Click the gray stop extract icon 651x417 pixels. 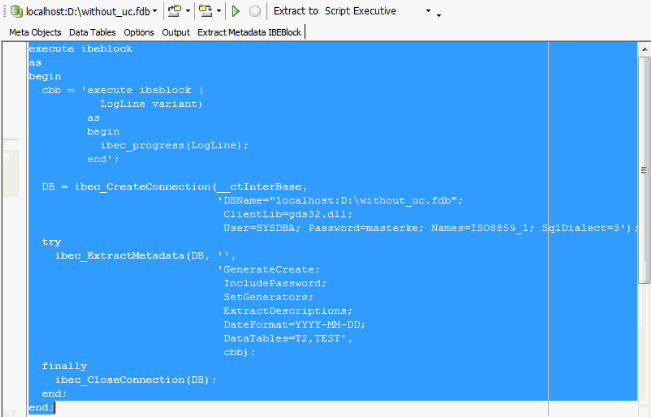(255, 11)
